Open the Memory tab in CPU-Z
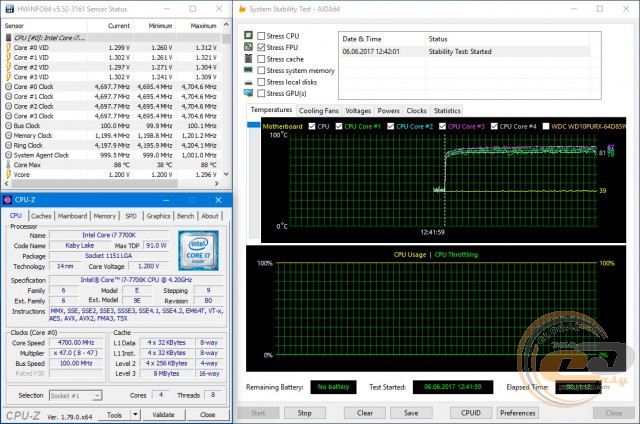Screen dimensions: 640x424 (104, 216)
